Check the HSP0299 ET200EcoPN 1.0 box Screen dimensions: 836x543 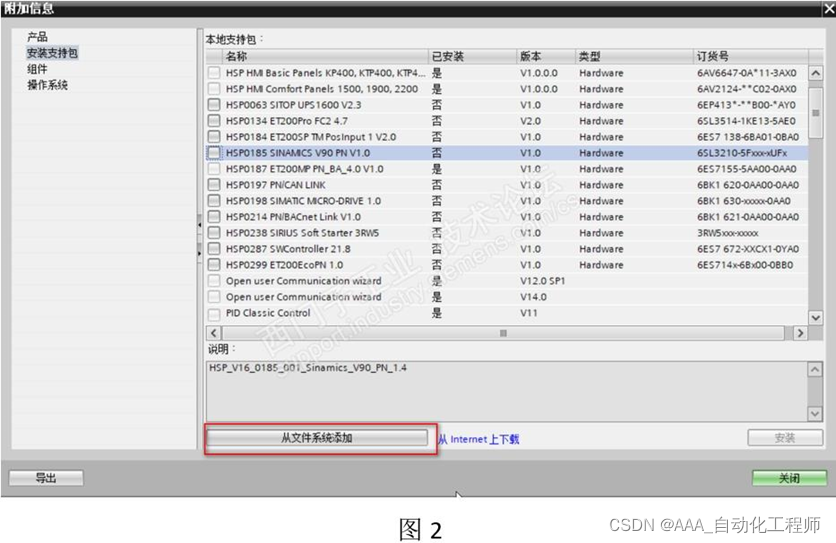[x=214, y=265]
